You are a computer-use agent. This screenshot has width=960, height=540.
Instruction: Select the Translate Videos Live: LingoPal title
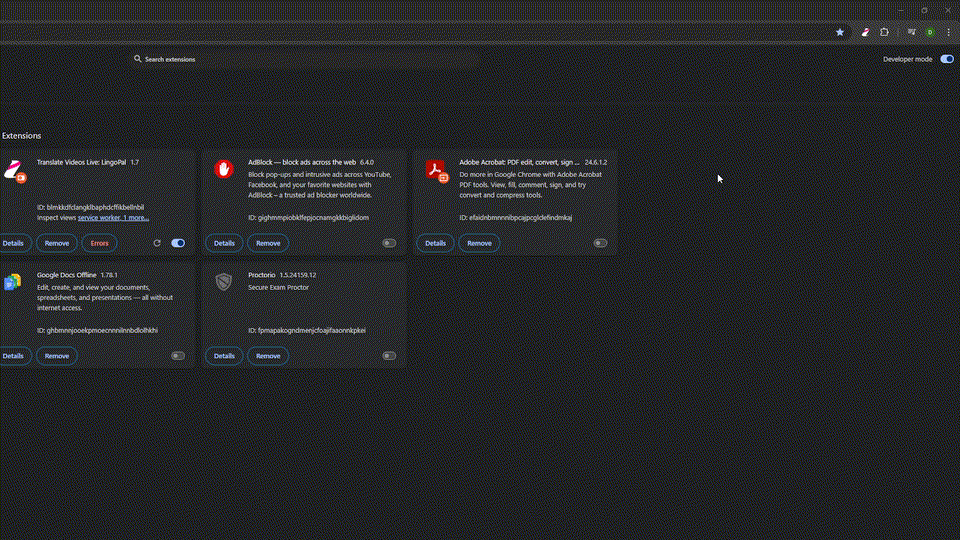coord(81,162)
